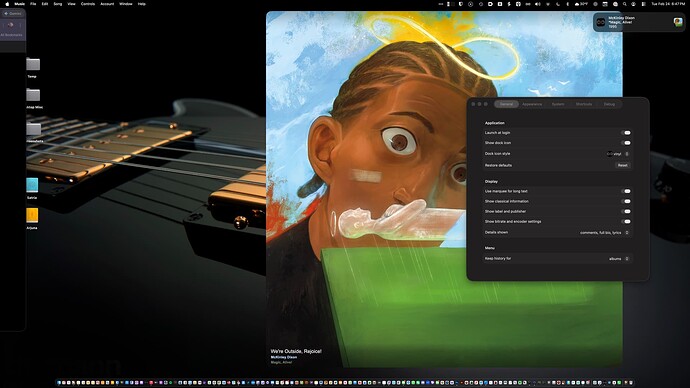This screenshot has height=388, width=690.
Task: Click the Keep history for label
Action: pos(498,259)
